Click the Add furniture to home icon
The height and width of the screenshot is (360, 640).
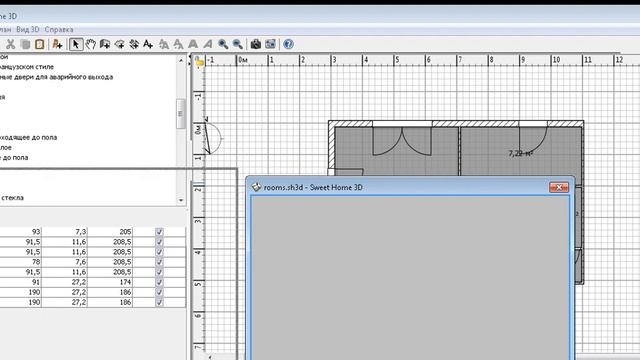click(x=58, y=44)
